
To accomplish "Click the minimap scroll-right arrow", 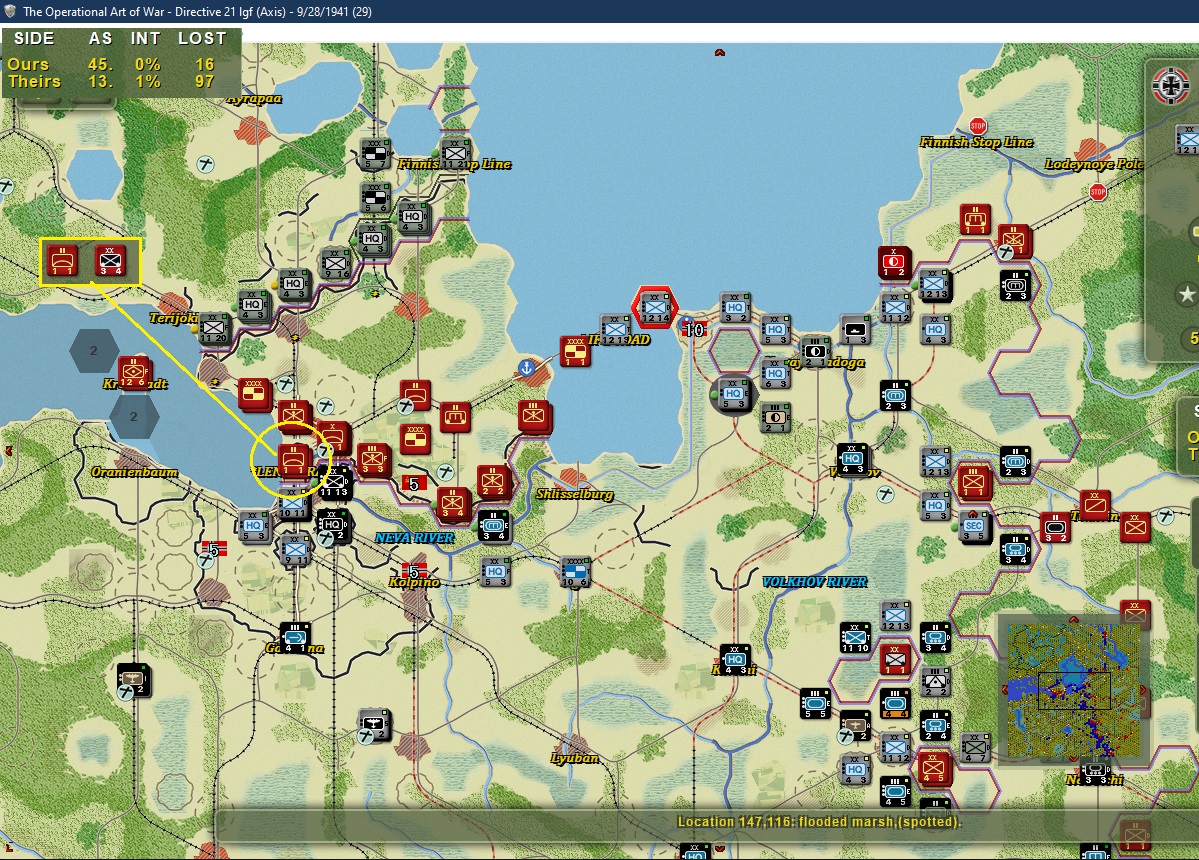I will 1144,690.
